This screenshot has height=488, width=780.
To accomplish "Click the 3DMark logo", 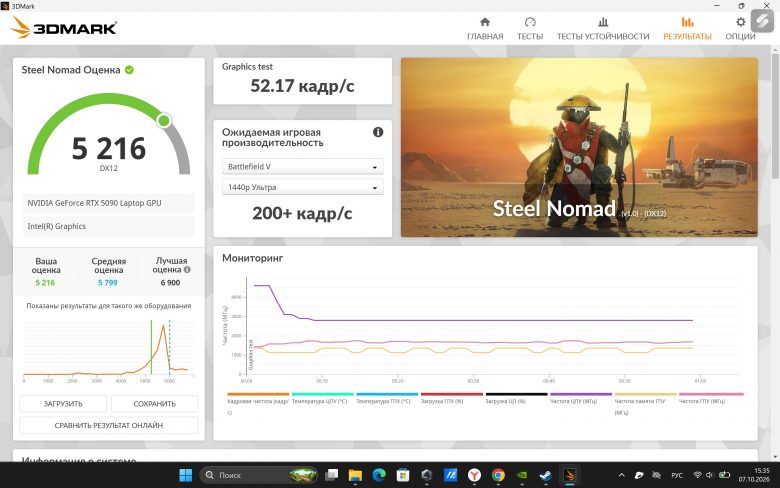I will tap(63, 27).
